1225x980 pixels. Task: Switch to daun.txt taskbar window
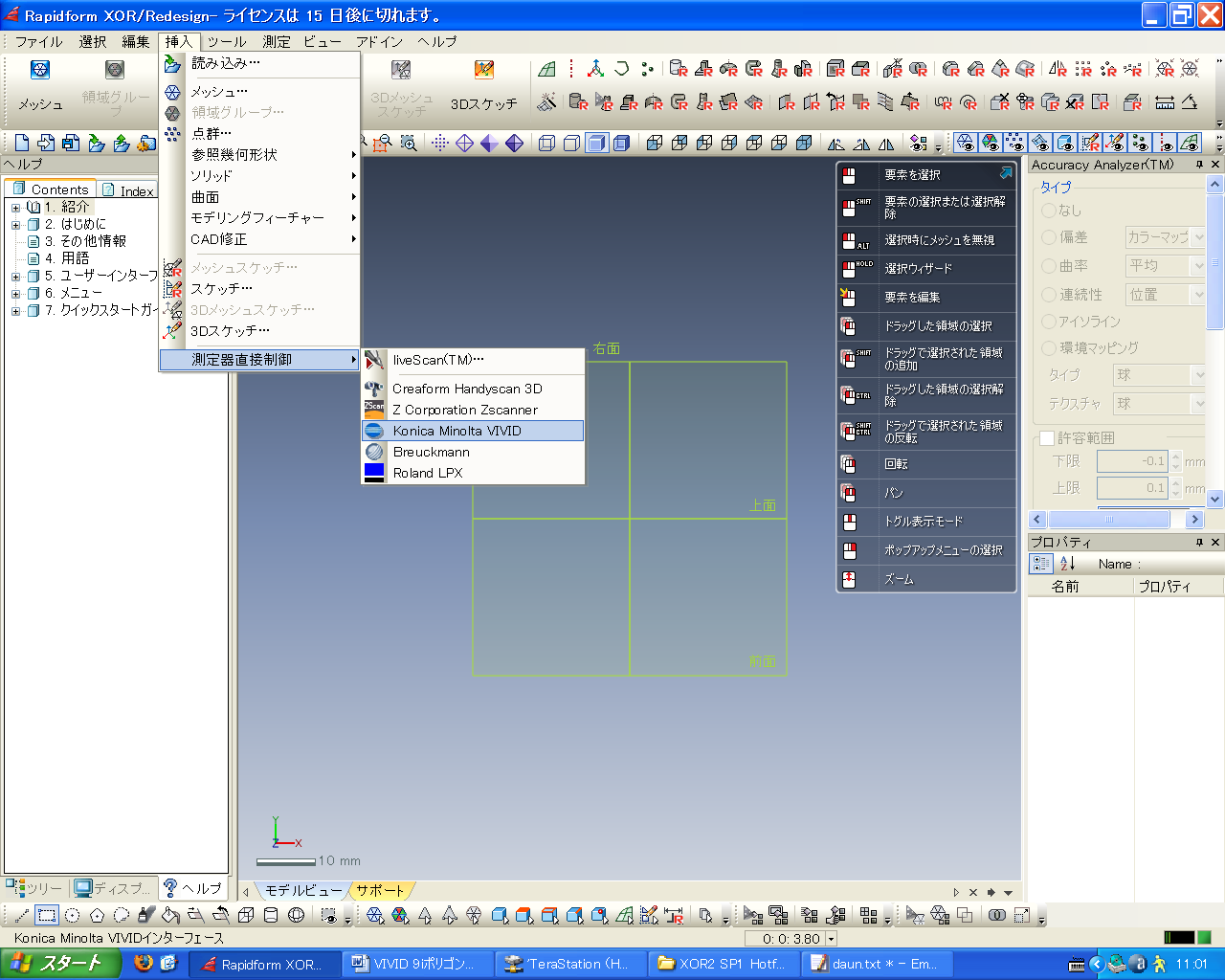[x=879, y=964]
